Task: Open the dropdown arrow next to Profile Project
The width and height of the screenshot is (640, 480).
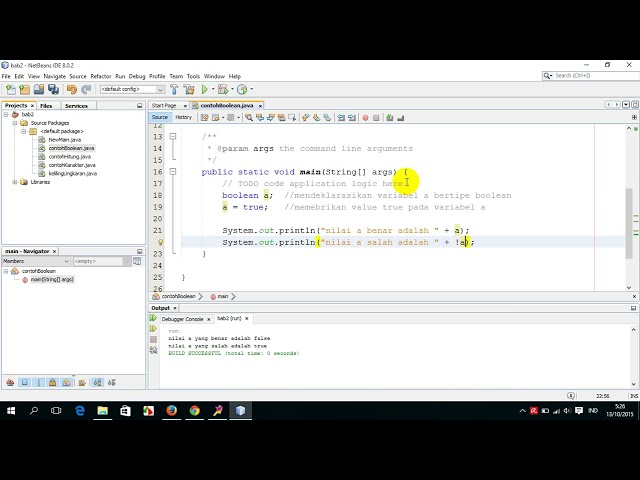Action: (251, 89)
